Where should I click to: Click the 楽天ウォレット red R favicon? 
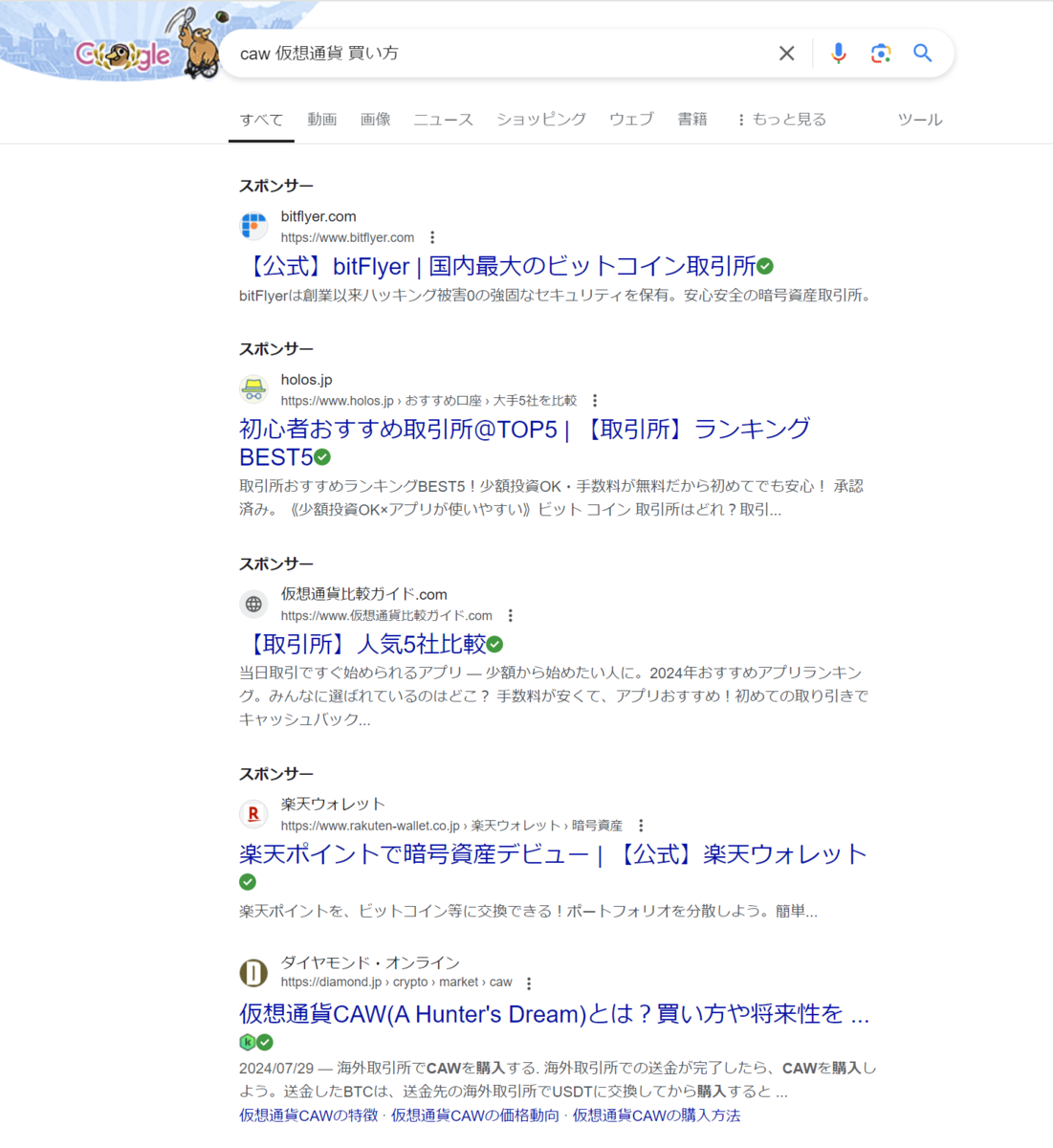point(253,814)
